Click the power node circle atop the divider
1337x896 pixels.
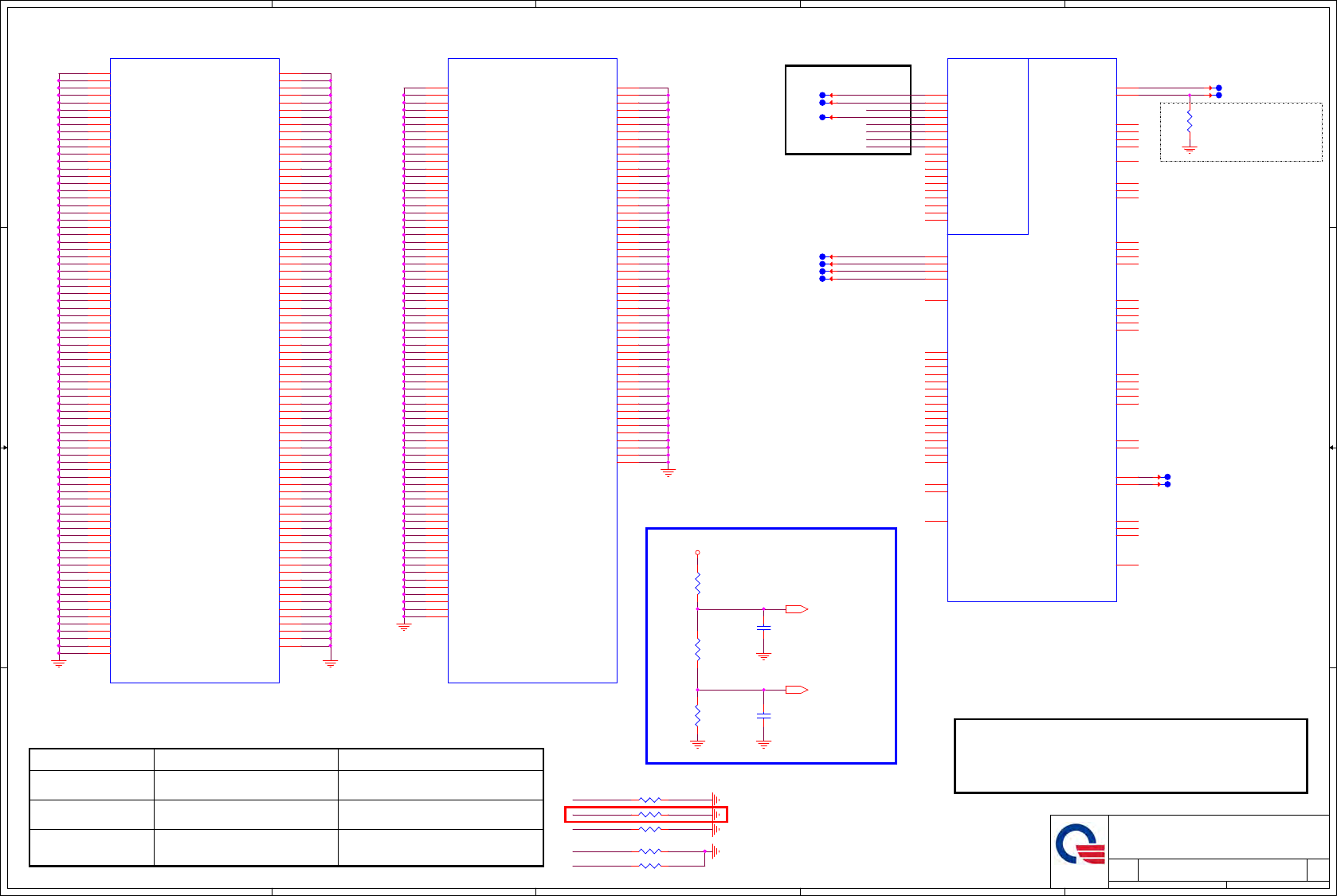pyautogui.click(x=697, y=553)
